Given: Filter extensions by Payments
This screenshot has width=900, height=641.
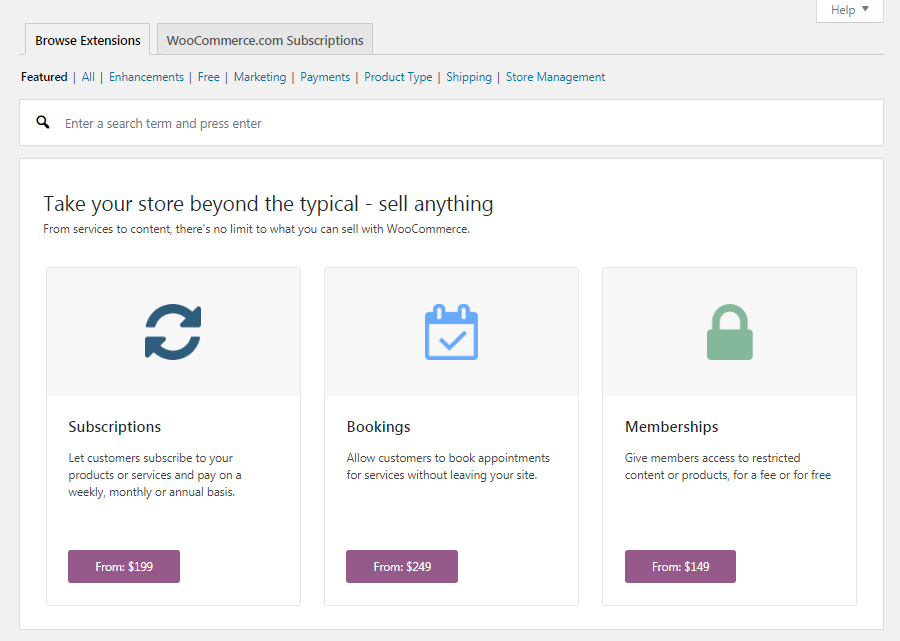Looking at the screenshot, I should (x=325, y=76).
